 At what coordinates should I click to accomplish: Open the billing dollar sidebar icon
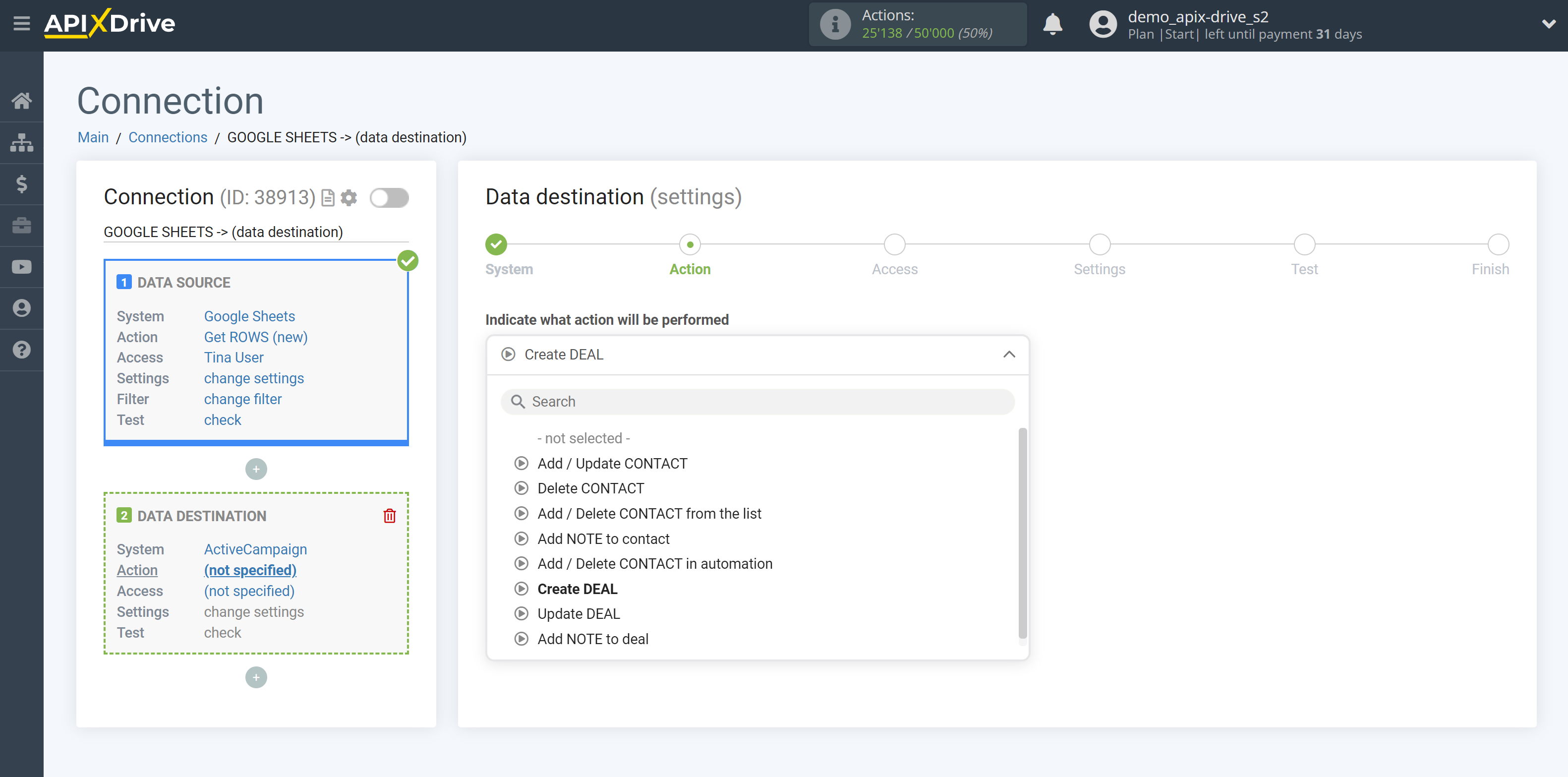coord(22,183)
